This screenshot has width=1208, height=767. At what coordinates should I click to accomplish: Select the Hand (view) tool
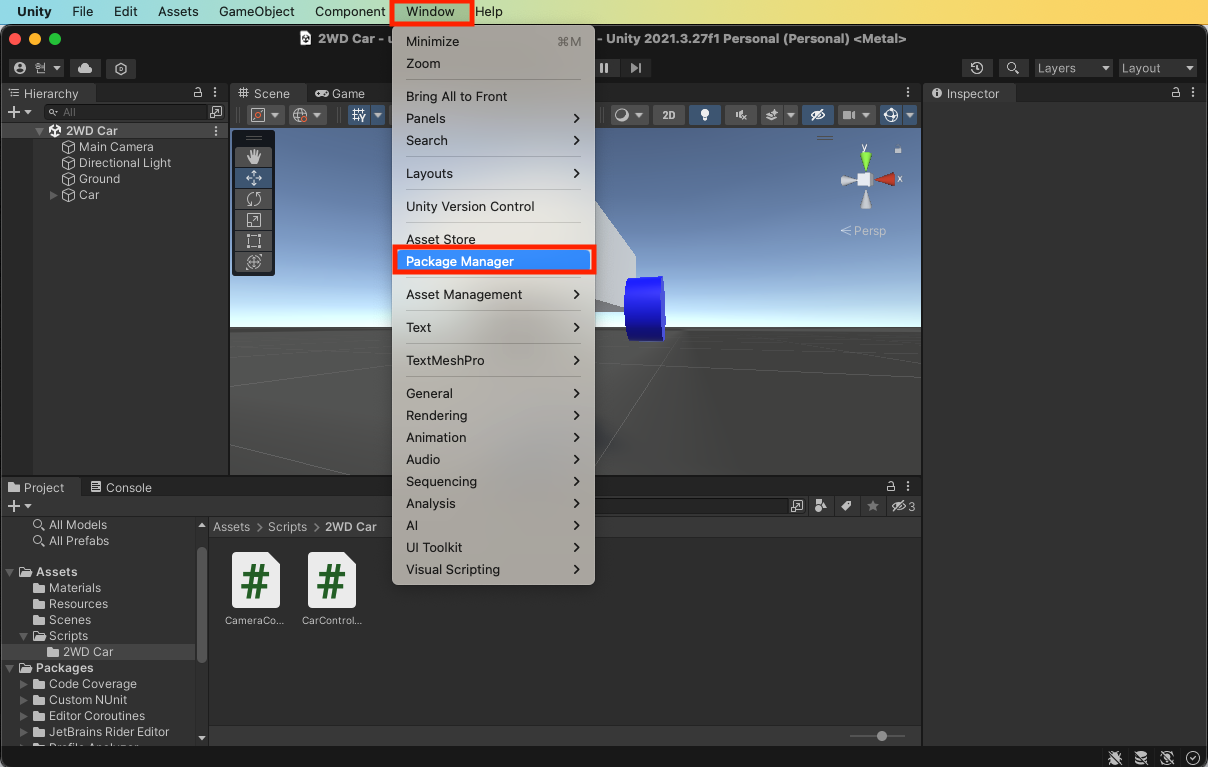[253, 156]
